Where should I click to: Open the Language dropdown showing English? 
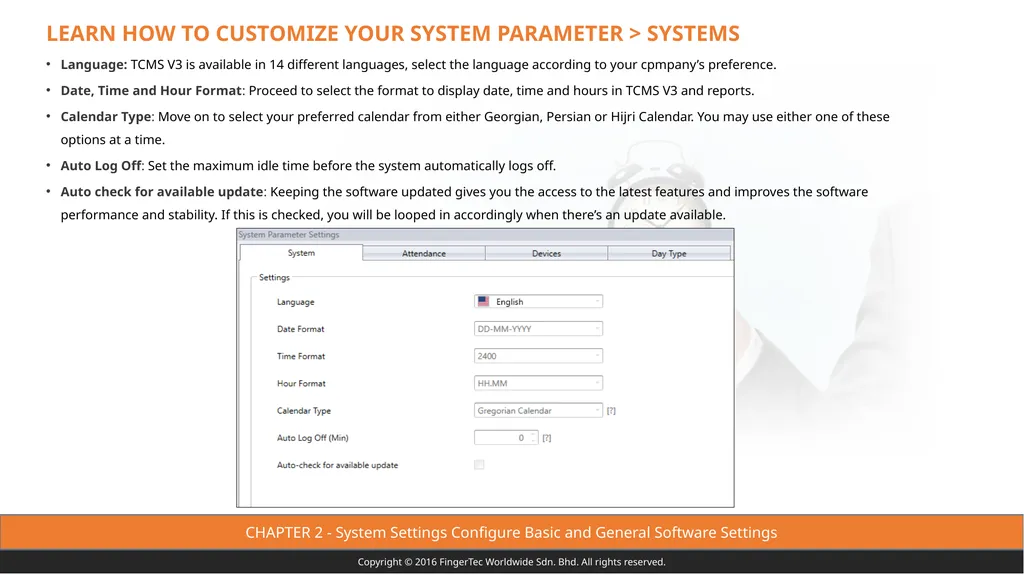538,301
